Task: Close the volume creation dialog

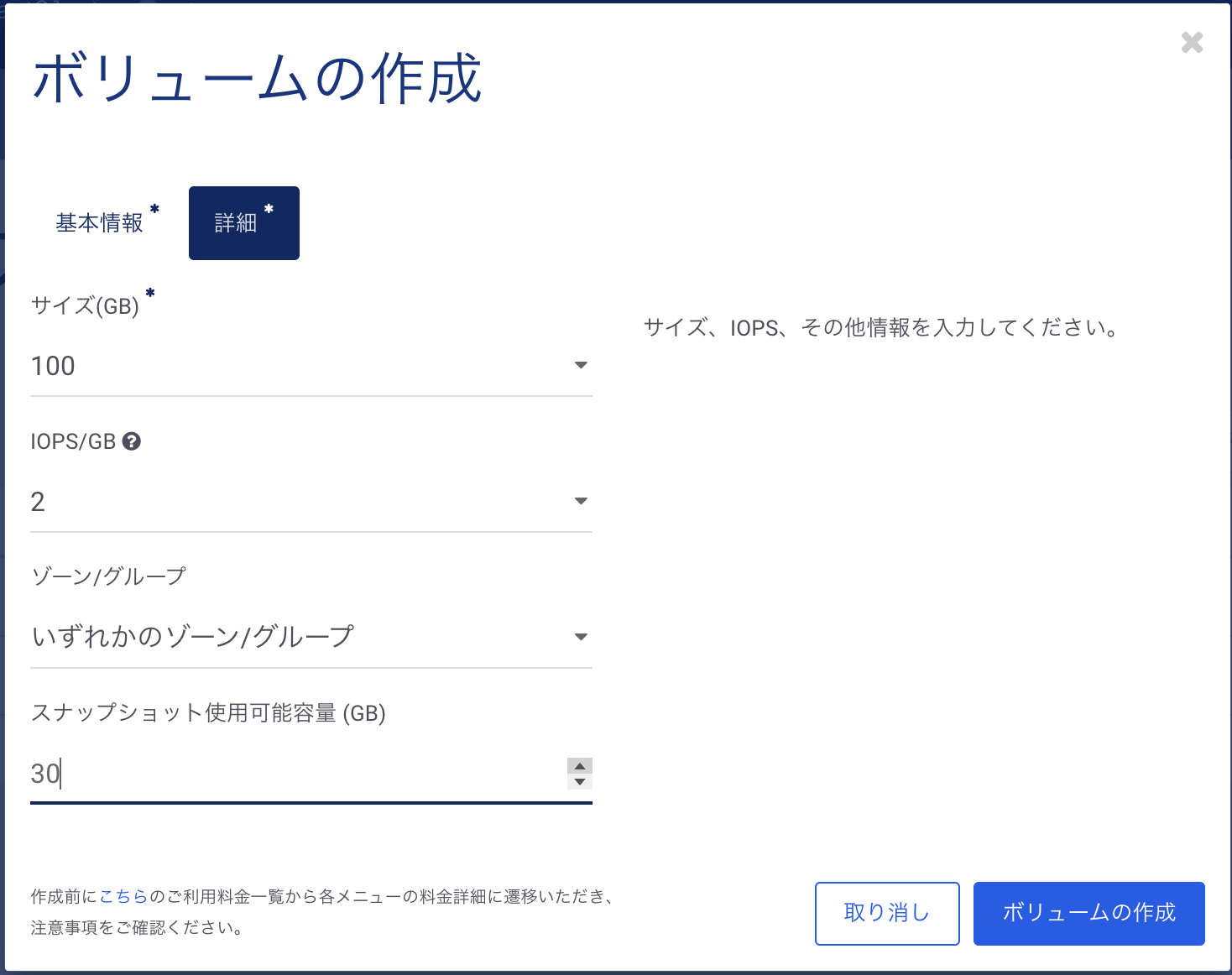Action: click(x=1192, y=42)
